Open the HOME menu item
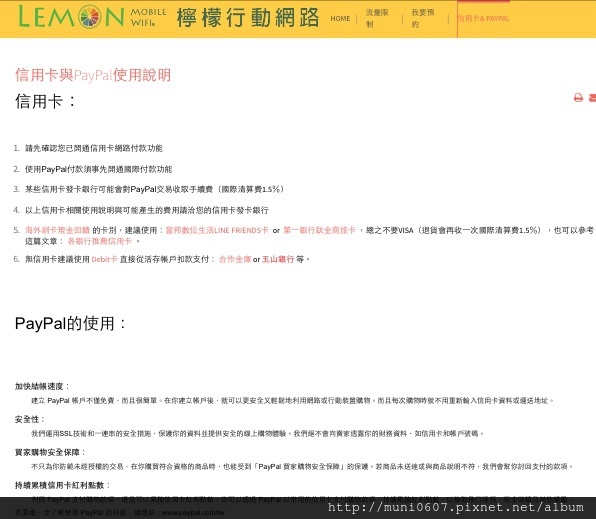The image size is (596, 519). click(340, 18)
